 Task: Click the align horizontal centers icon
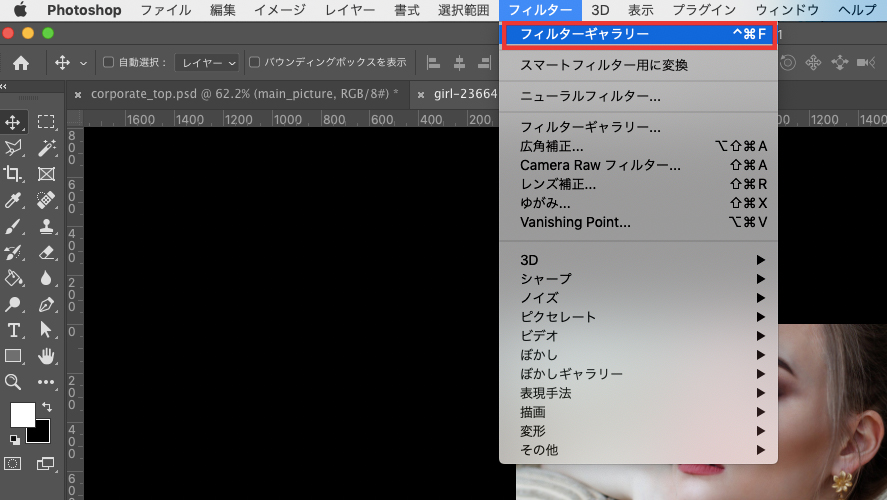[x=459, y=62]
